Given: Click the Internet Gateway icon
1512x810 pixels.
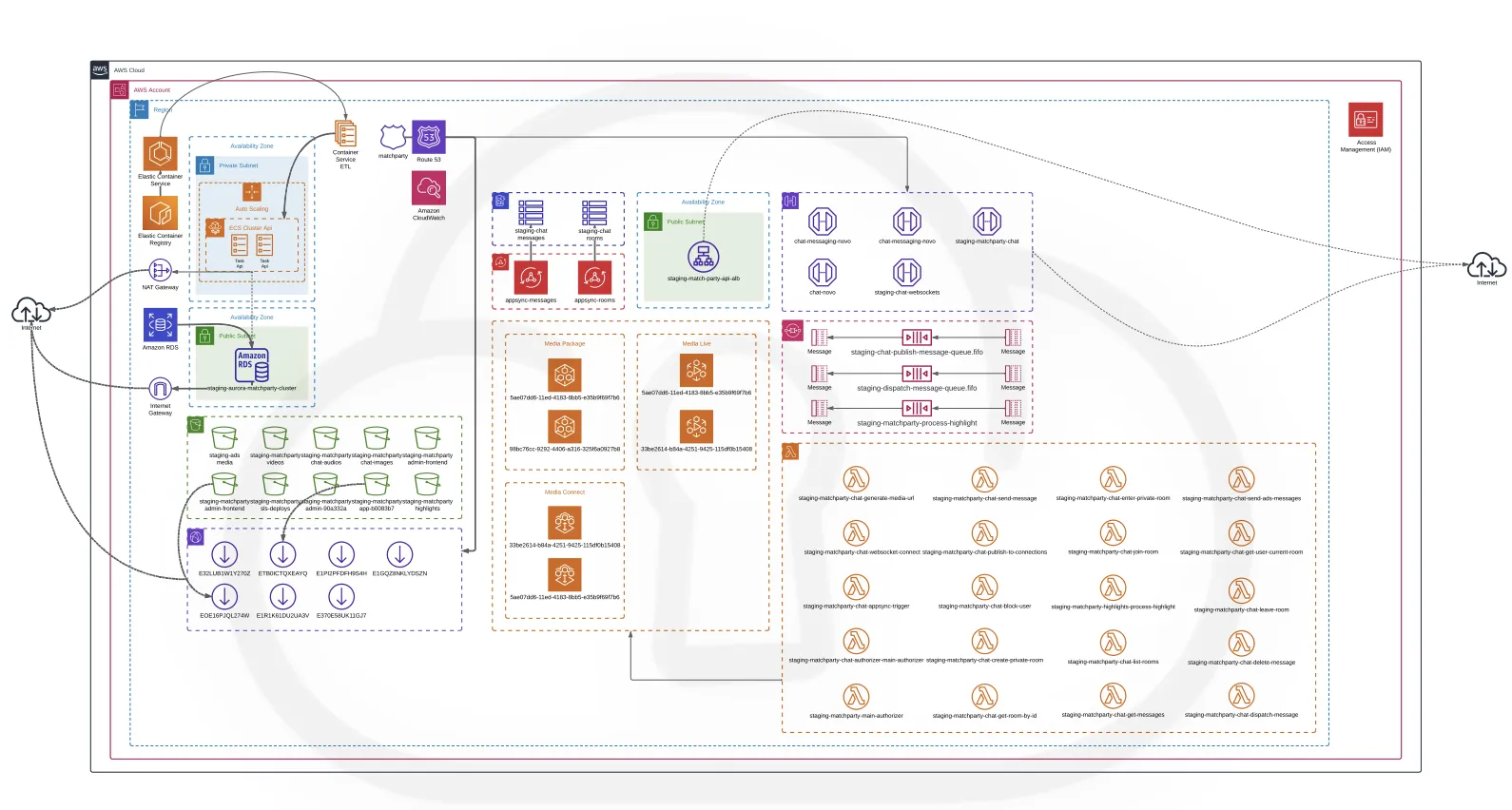Looking at the screenshot, I should click(160, 389).
